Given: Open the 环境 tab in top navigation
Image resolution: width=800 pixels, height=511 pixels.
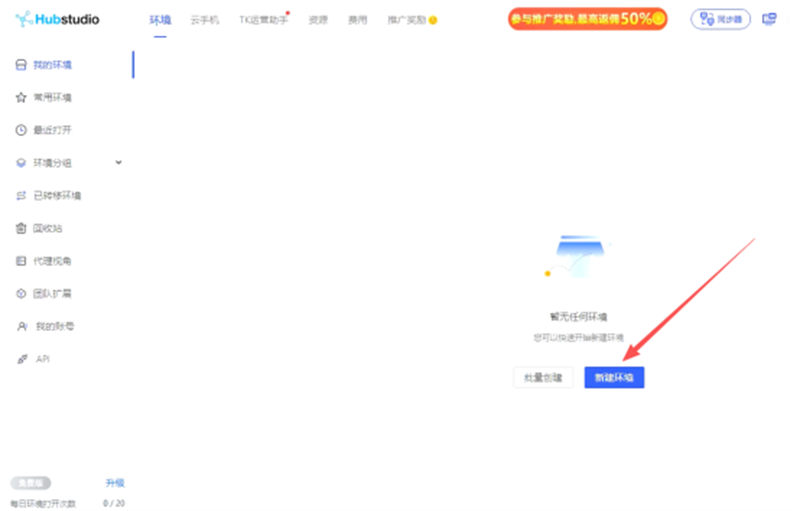Looking at the screenshot, I should (x=160, y=20).
